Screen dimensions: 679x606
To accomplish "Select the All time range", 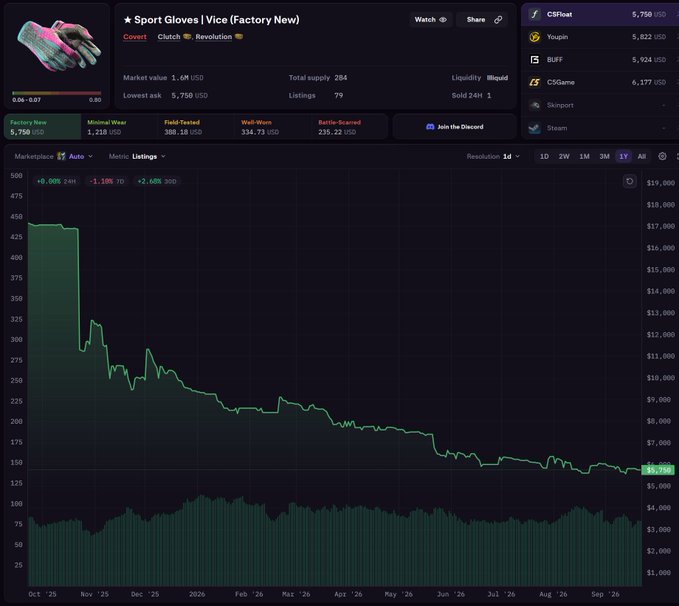I will pos(642,156).
